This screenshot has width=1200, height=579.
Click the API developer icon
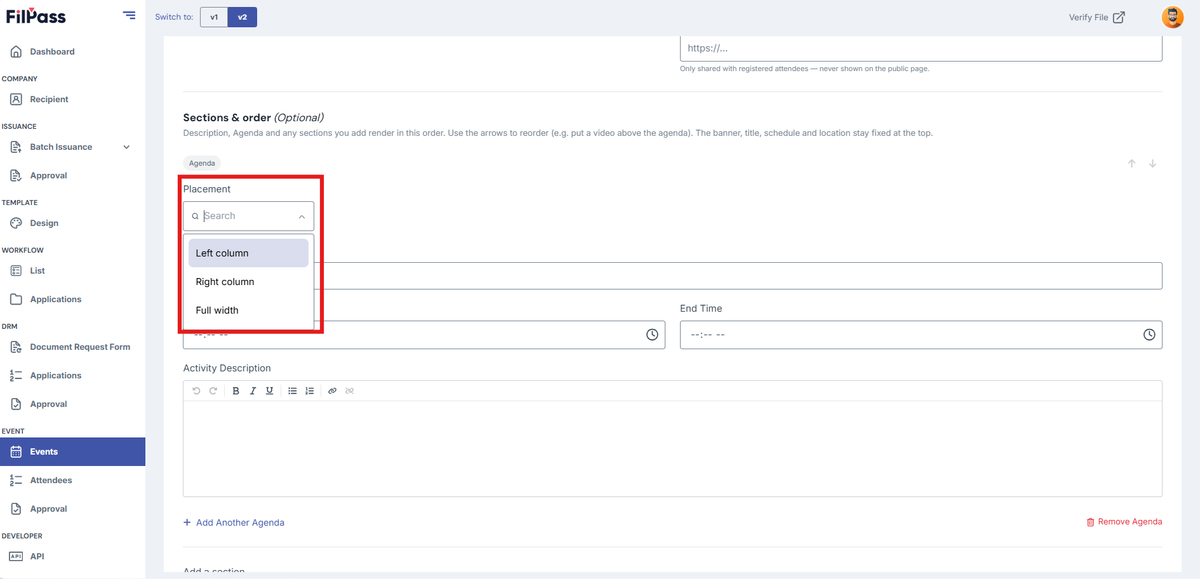click(16, 556)
